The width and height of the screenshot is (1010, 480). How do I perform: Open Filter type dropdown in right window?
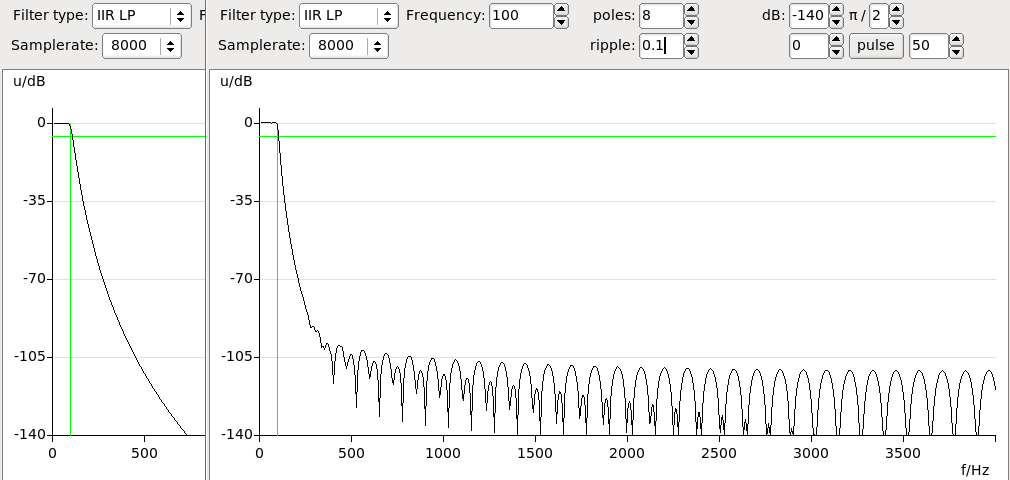tap(348, 15)
